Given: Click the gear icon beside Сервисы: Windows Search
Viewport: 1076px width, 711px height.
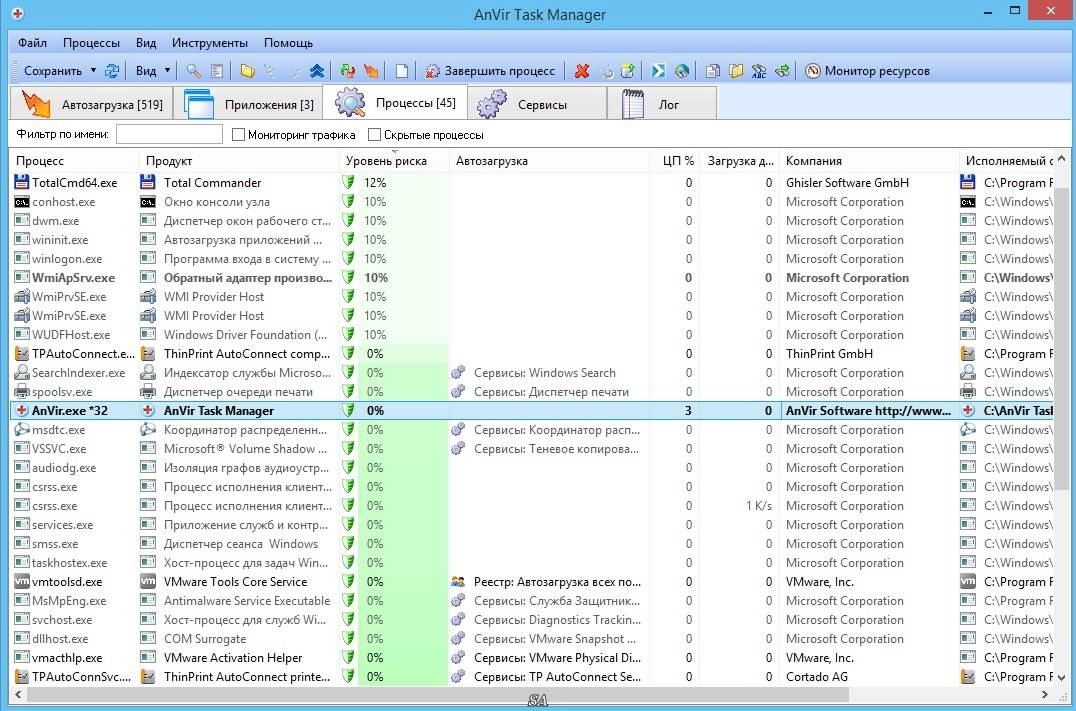Looking at the screenshot, I should coord(458,373).
